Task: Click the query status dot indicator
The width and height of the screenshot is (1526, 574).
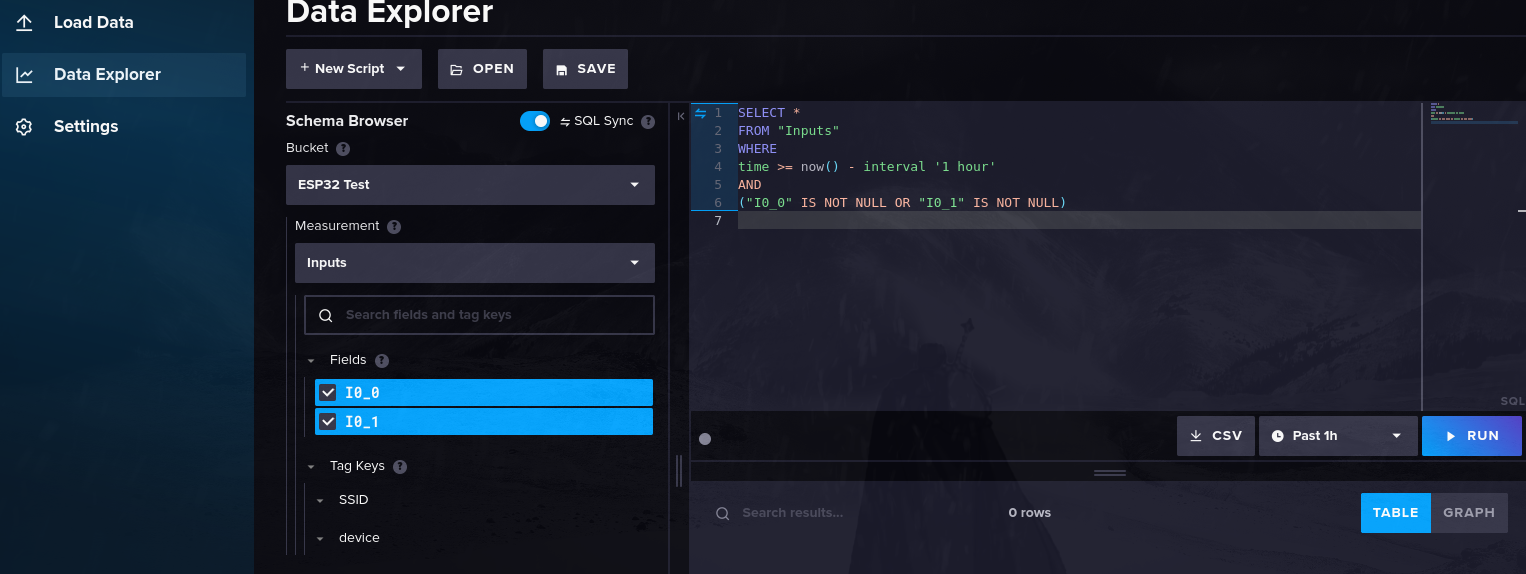Action: click(705, 438)
